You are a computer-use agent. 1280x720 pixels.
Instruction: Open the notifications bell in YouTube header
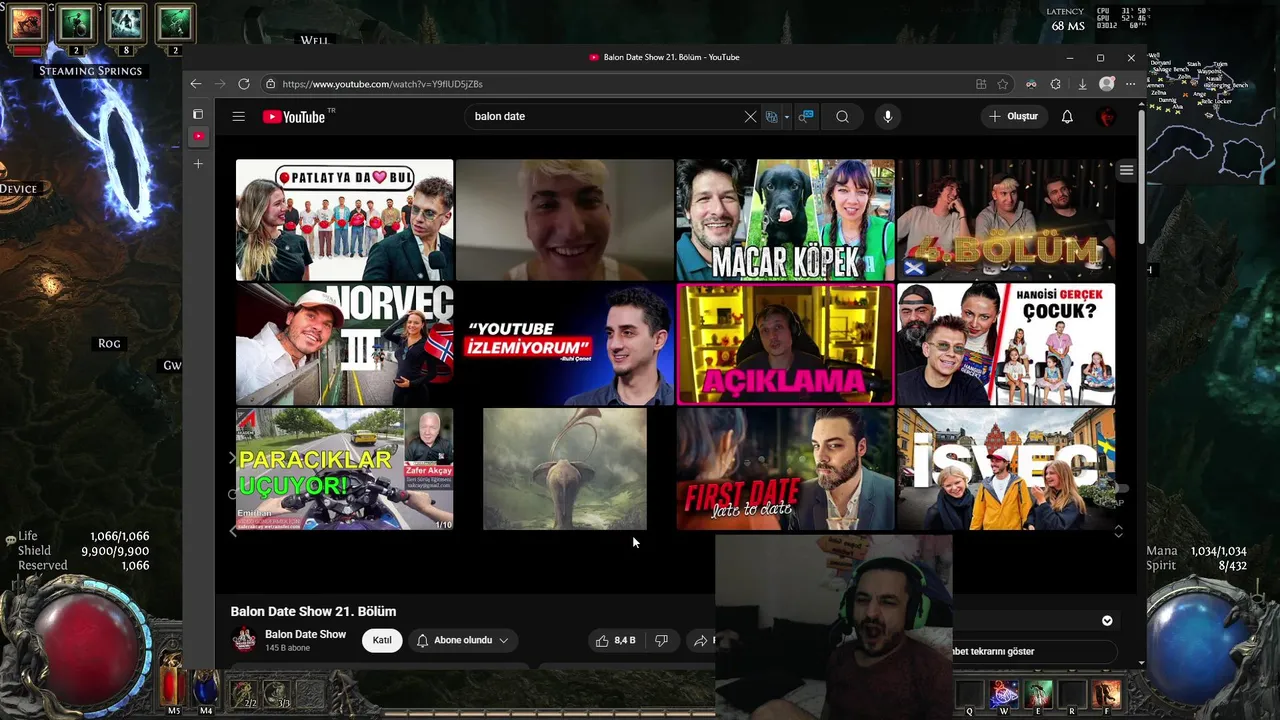(1067, 116)
